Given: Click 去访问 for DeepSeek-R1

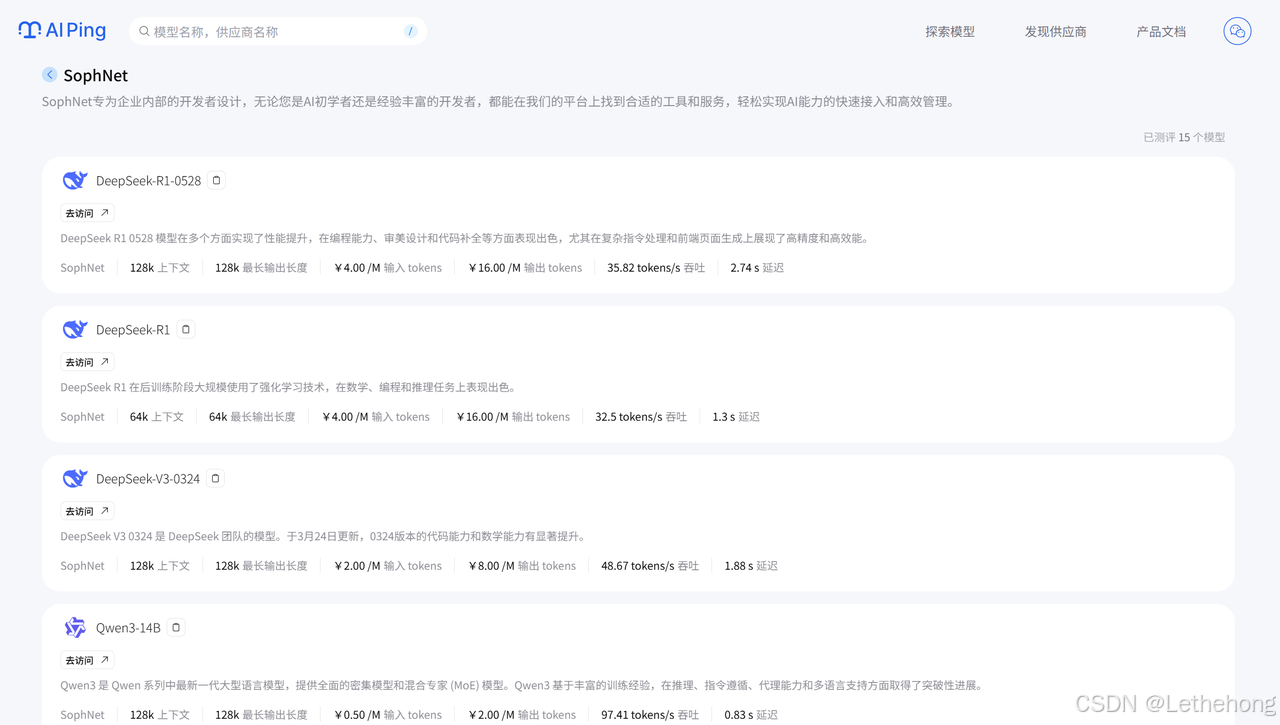Looking at the screenshot, I should pos(88,362).
